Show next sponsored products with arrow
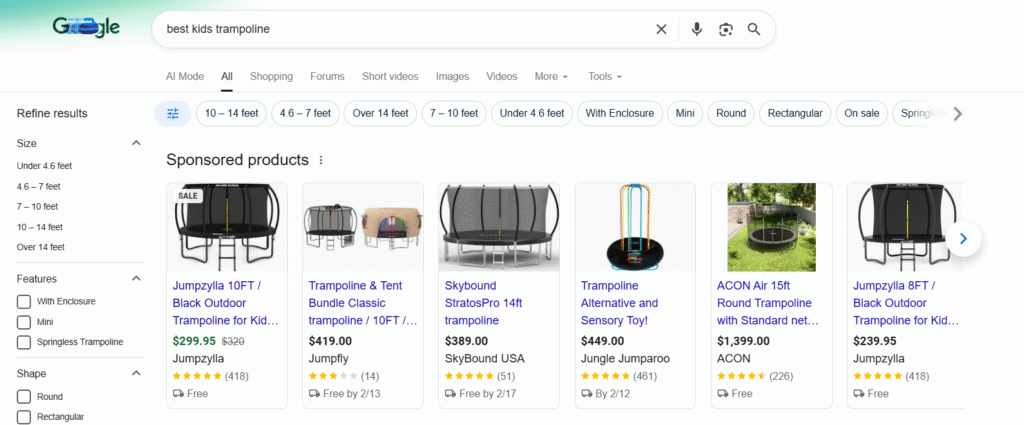 [x=963, y=239]
